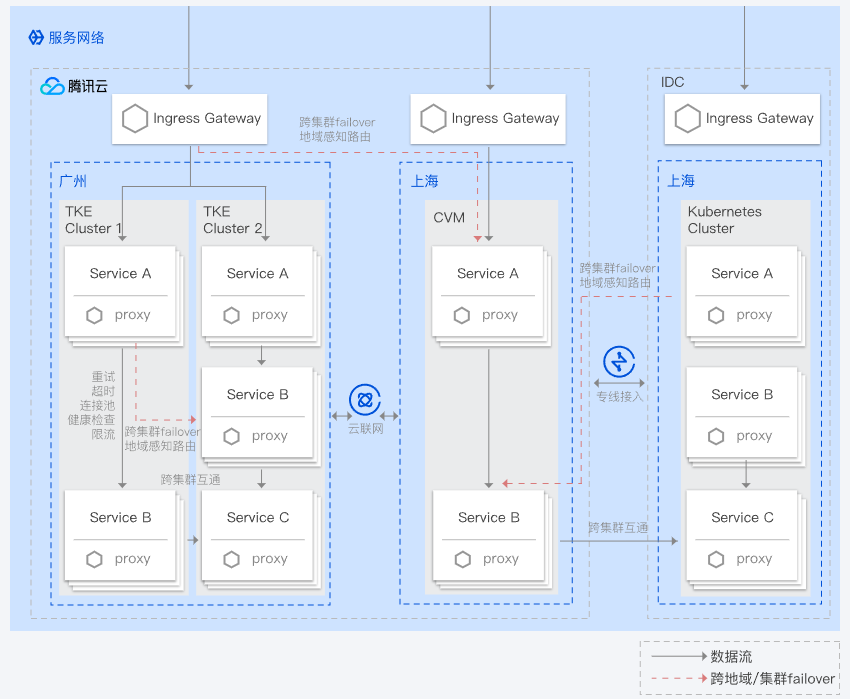Click proxy hexagon in Kubernetes Cluster Service C
The image size is (850, 699).
click(716, 559)
